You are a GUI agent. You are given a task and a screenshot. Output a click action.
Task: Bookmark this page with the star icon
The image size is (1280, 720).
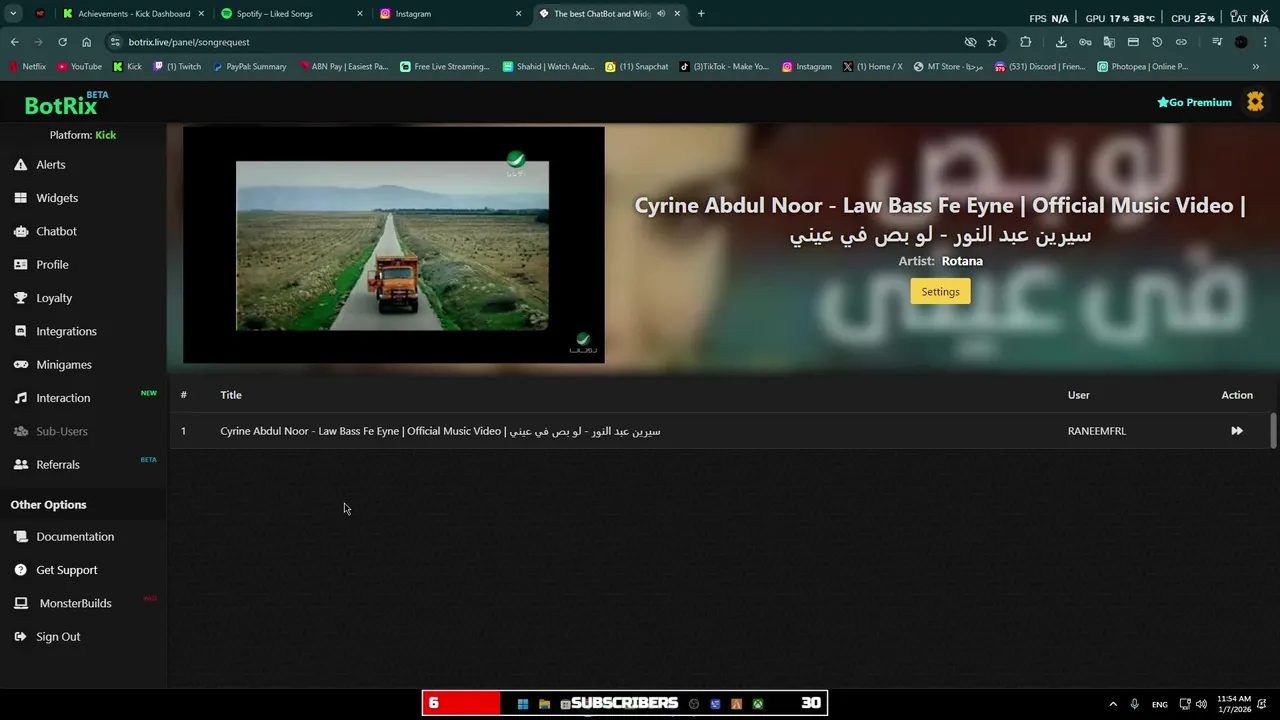(992, 42)
